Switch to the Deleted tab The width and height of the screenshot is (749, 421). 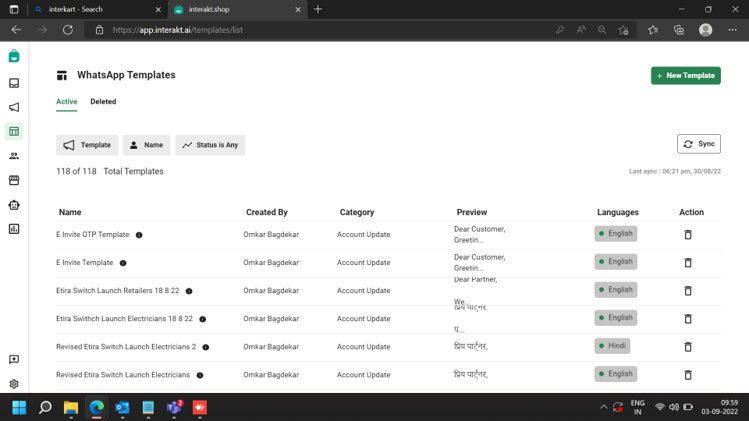pos(103,102)
